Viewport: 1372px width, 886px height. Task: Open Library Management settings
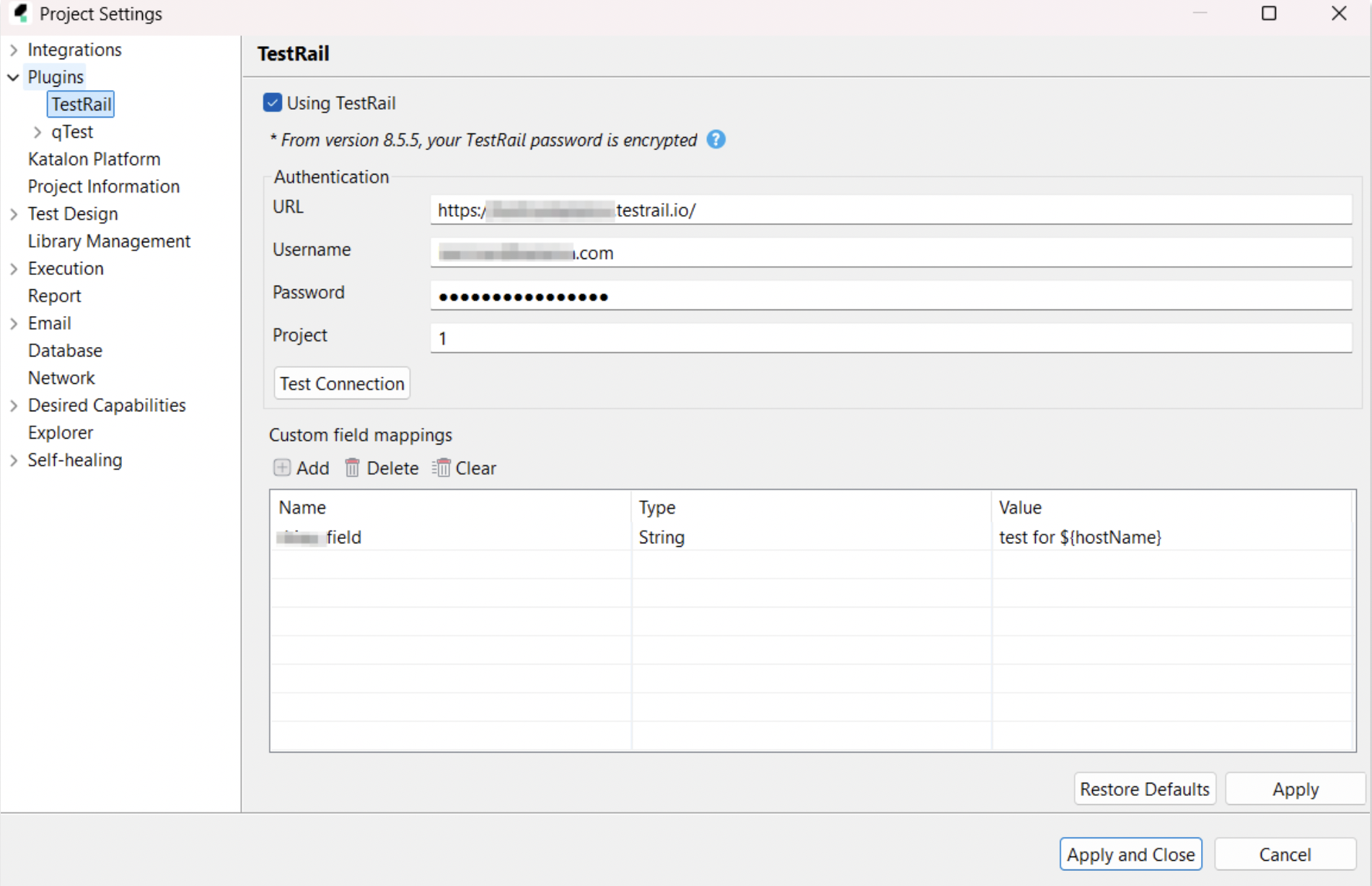[x=109, y=241]
